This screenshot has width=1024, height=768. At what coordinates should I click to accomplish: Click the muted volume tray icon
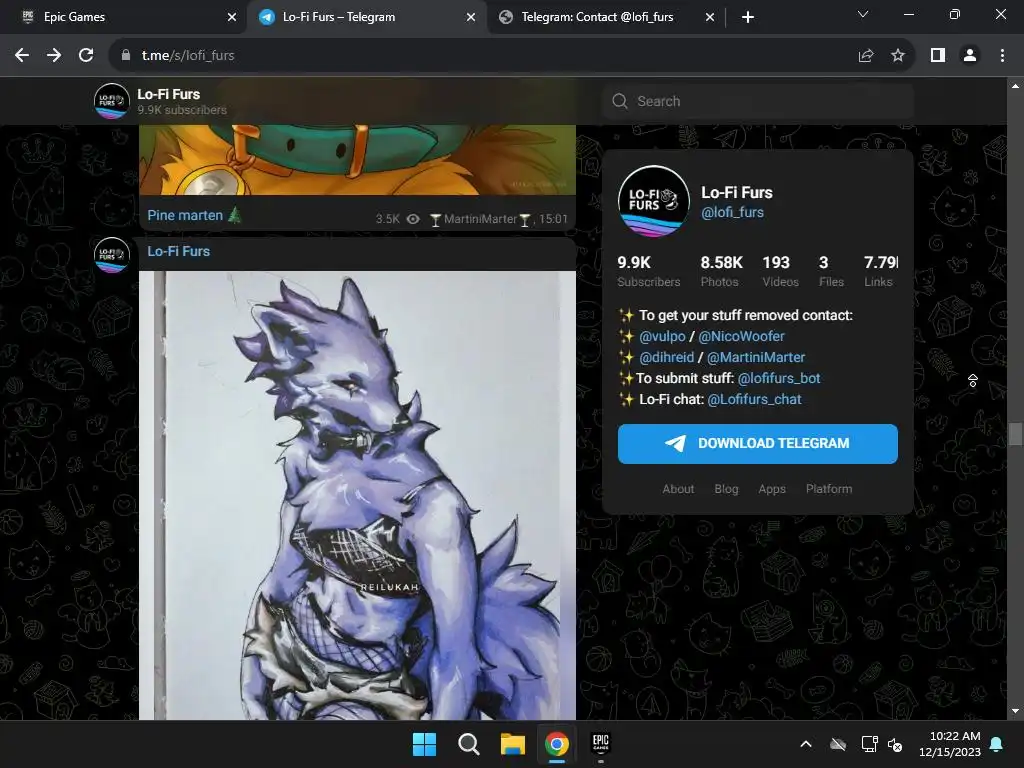(895, 744)
